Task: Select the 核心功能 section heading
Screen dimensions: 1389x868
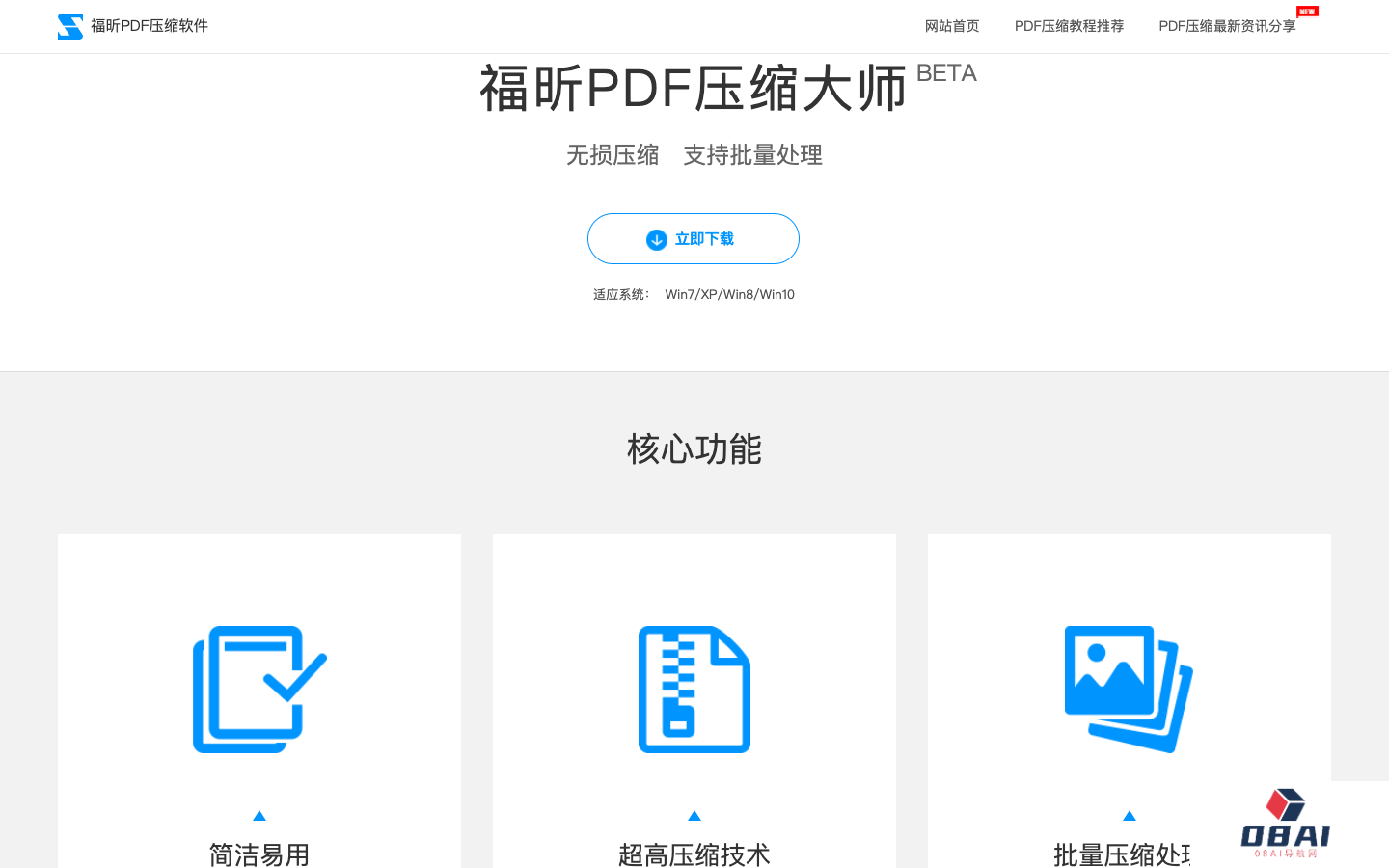Action: (694, 448)
